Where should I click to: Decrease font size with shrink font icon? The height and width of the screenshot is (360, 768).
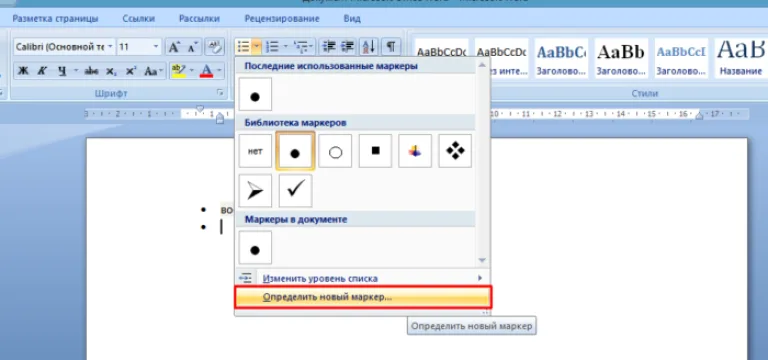192,47
